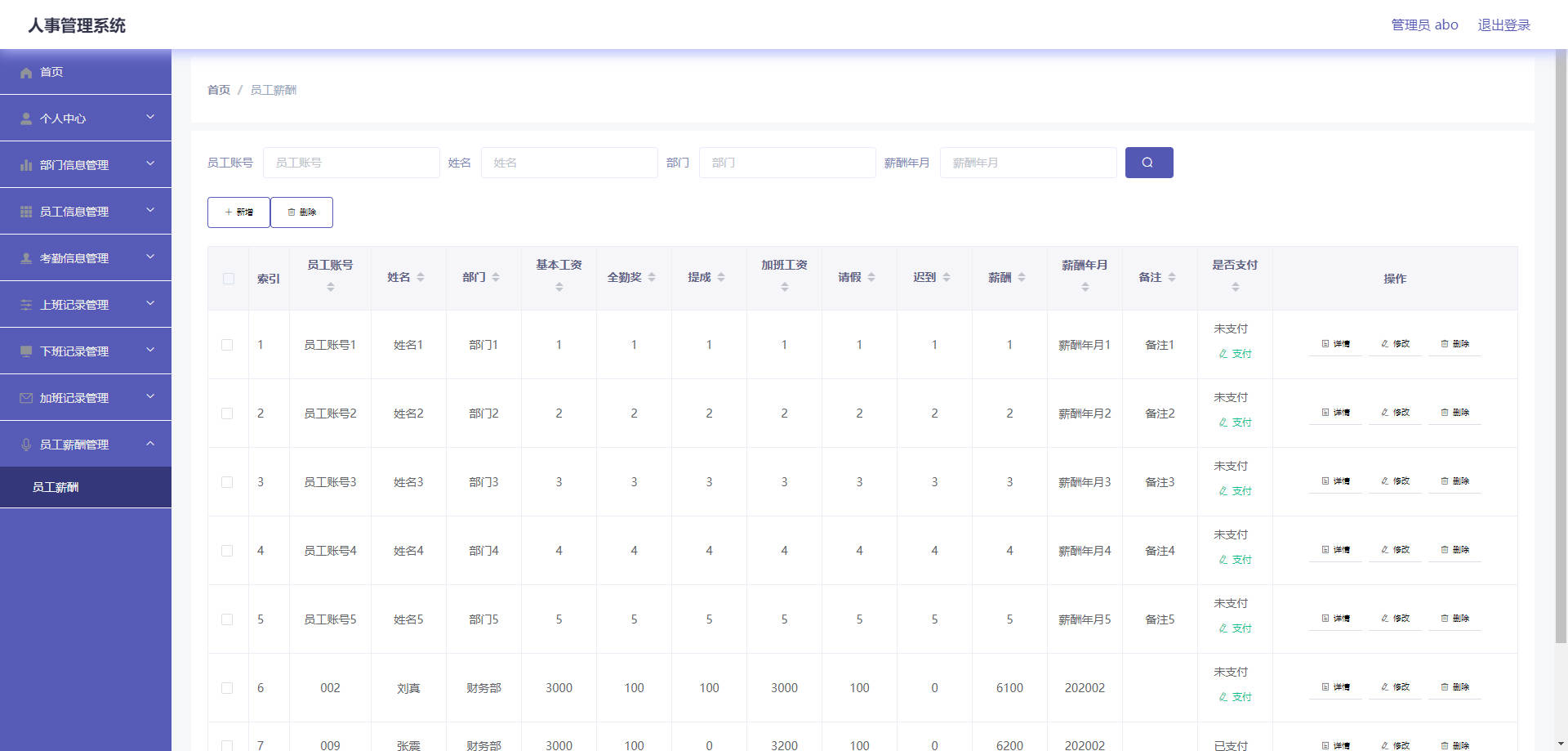Click the 删除 batch delete button
Image resolution: width=1568 pixels, height=751 pixels.
coord(301,212)
